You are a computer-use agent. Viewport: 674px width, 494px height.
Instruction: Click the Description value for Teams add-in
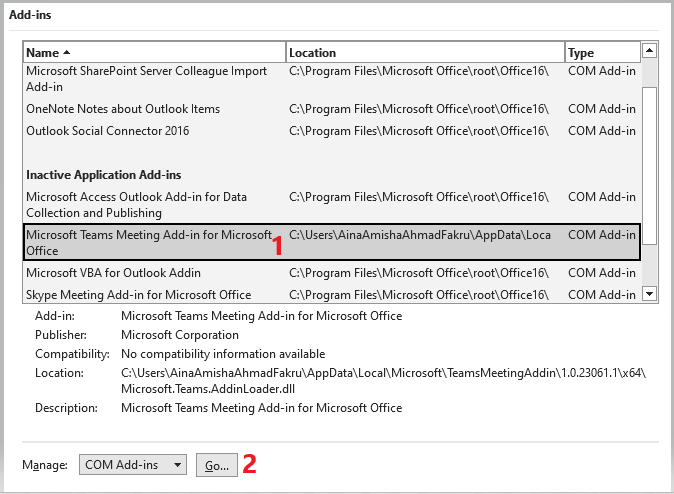pos(262,408)
